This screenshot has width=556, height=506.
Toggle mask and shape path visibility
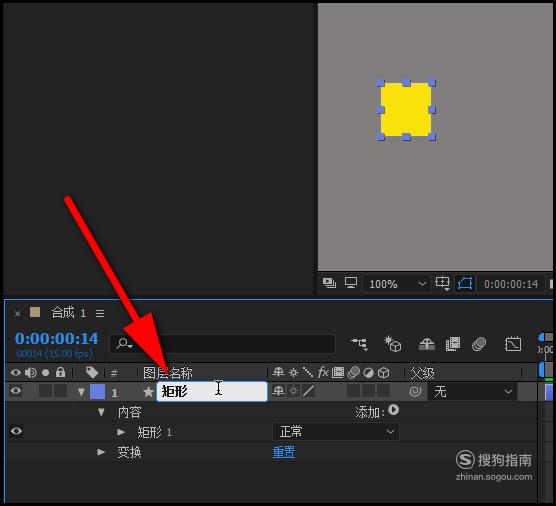(465, 283)
